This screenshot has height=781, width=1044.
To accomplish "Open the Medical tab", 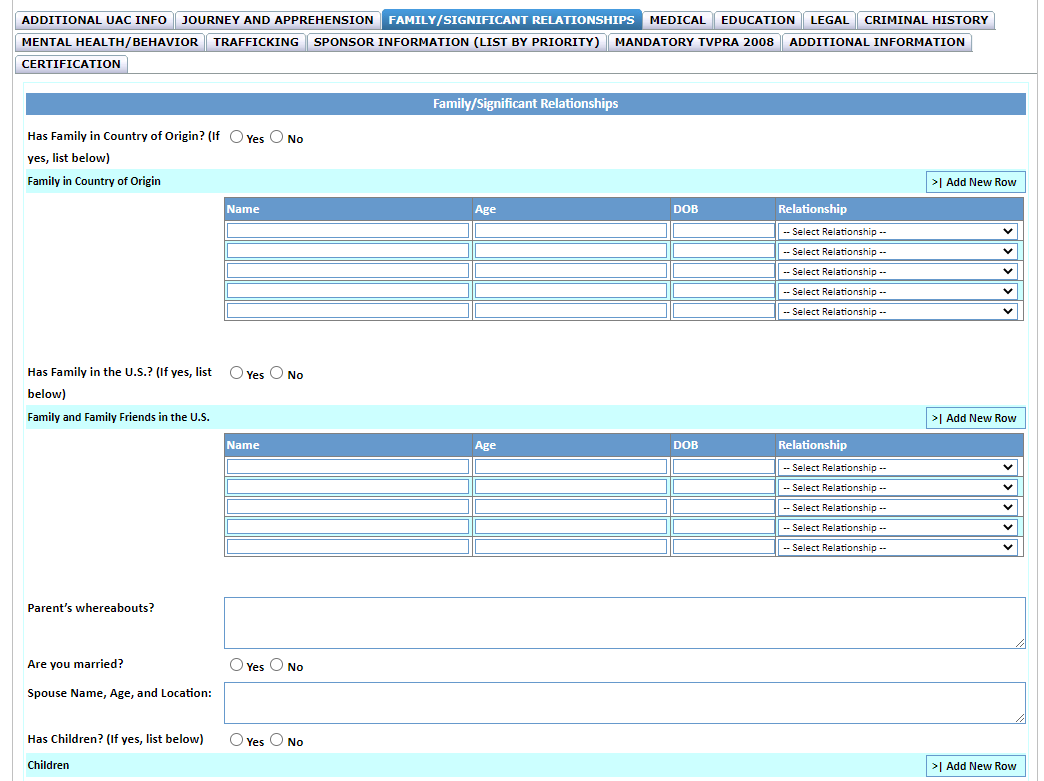I will (x=677, y=20).
